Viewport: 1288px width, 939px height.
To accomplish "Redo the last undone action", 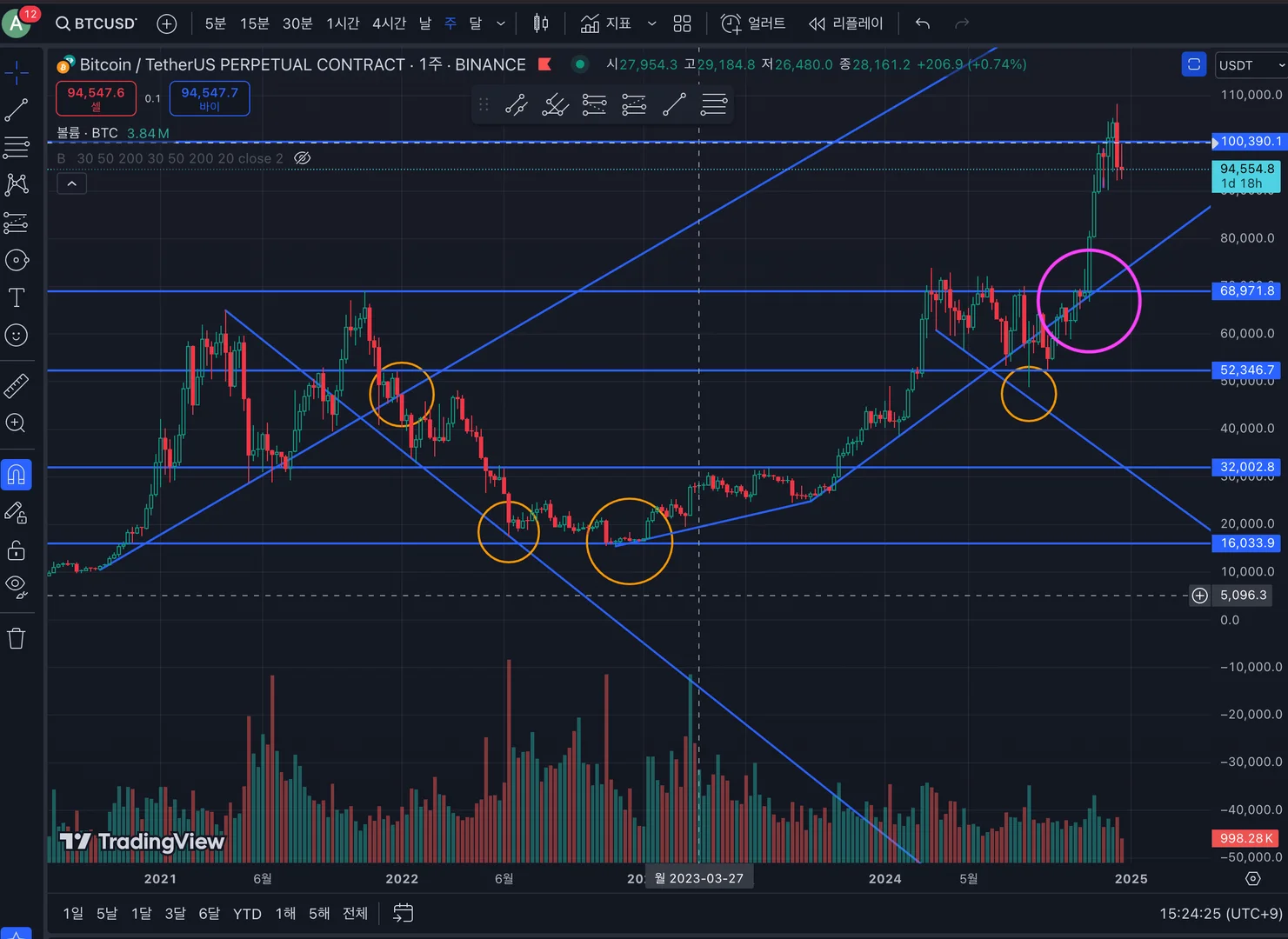I will (962, 23).
